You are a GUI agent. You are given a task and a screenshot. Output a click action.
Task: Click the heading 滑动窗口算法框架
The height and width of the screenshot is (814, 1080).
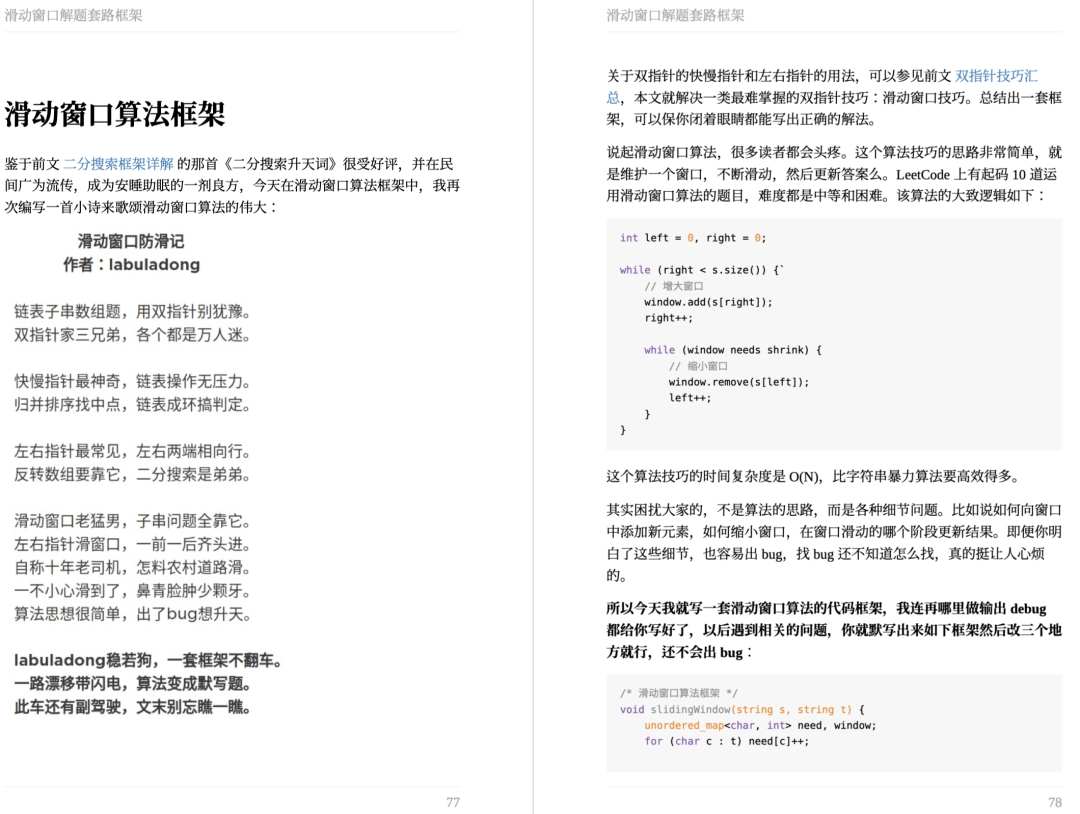(x=115, y=114)
